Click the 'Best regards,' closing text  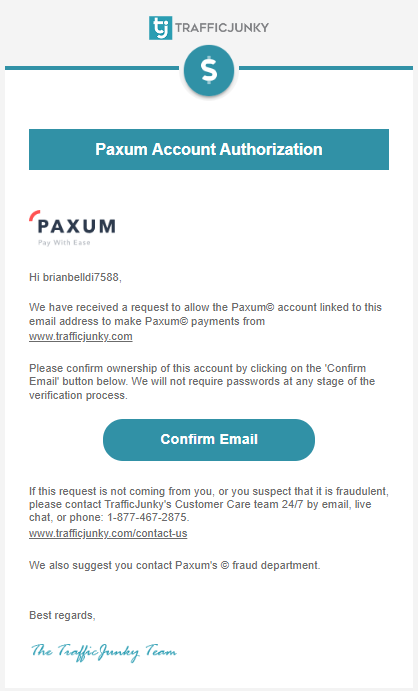coord(62,615)
